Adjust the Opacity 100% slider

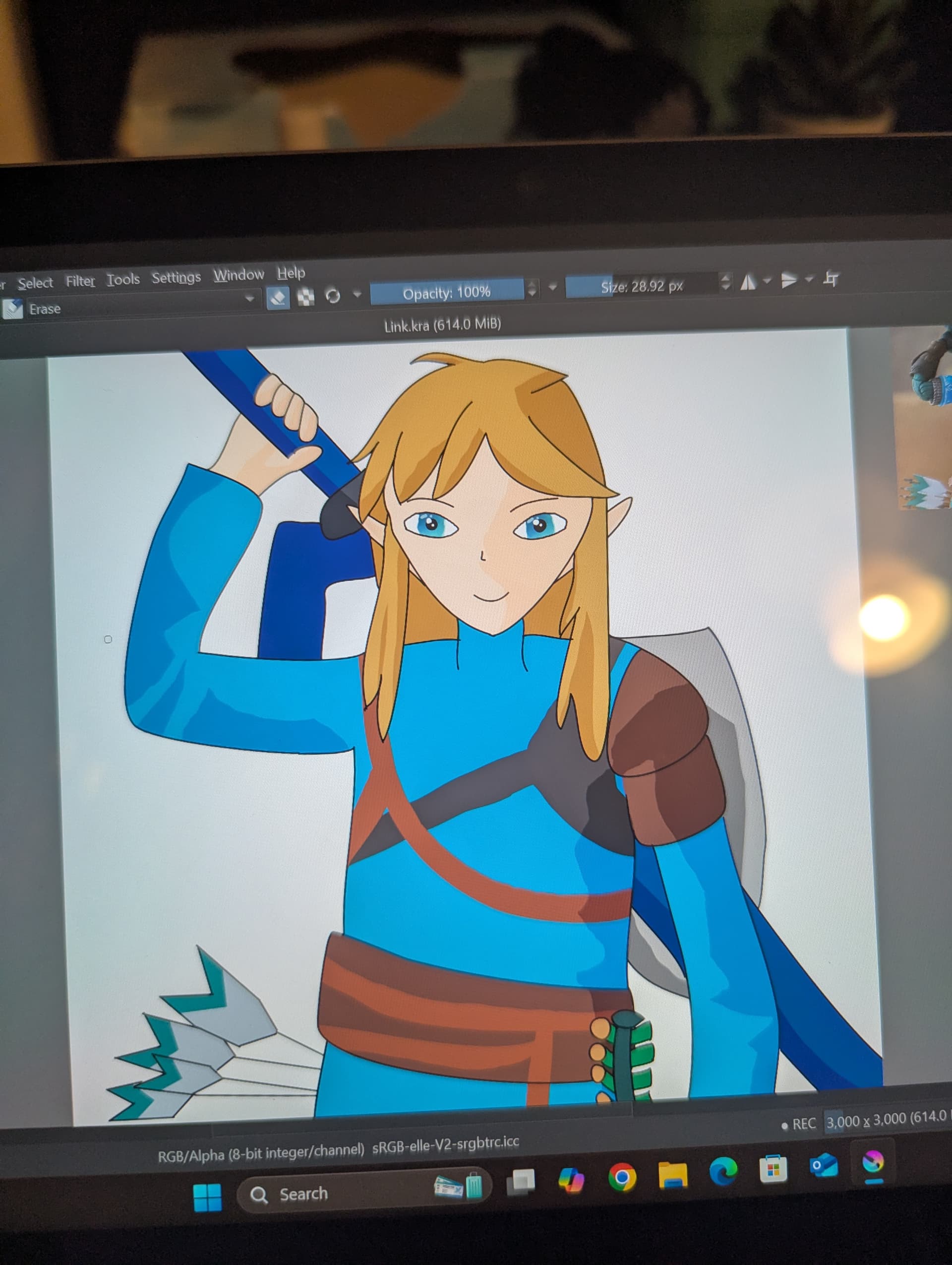click(x=446, y=292)
